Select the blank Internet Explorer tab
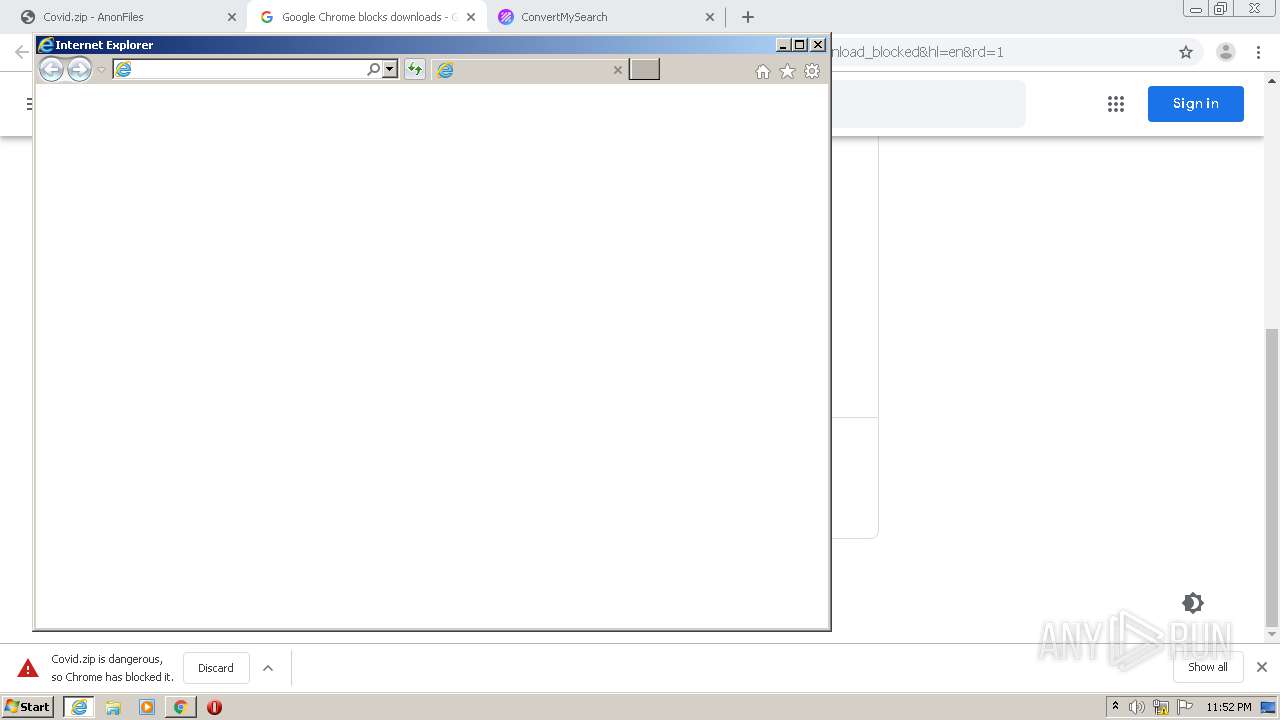 point(529,70)
